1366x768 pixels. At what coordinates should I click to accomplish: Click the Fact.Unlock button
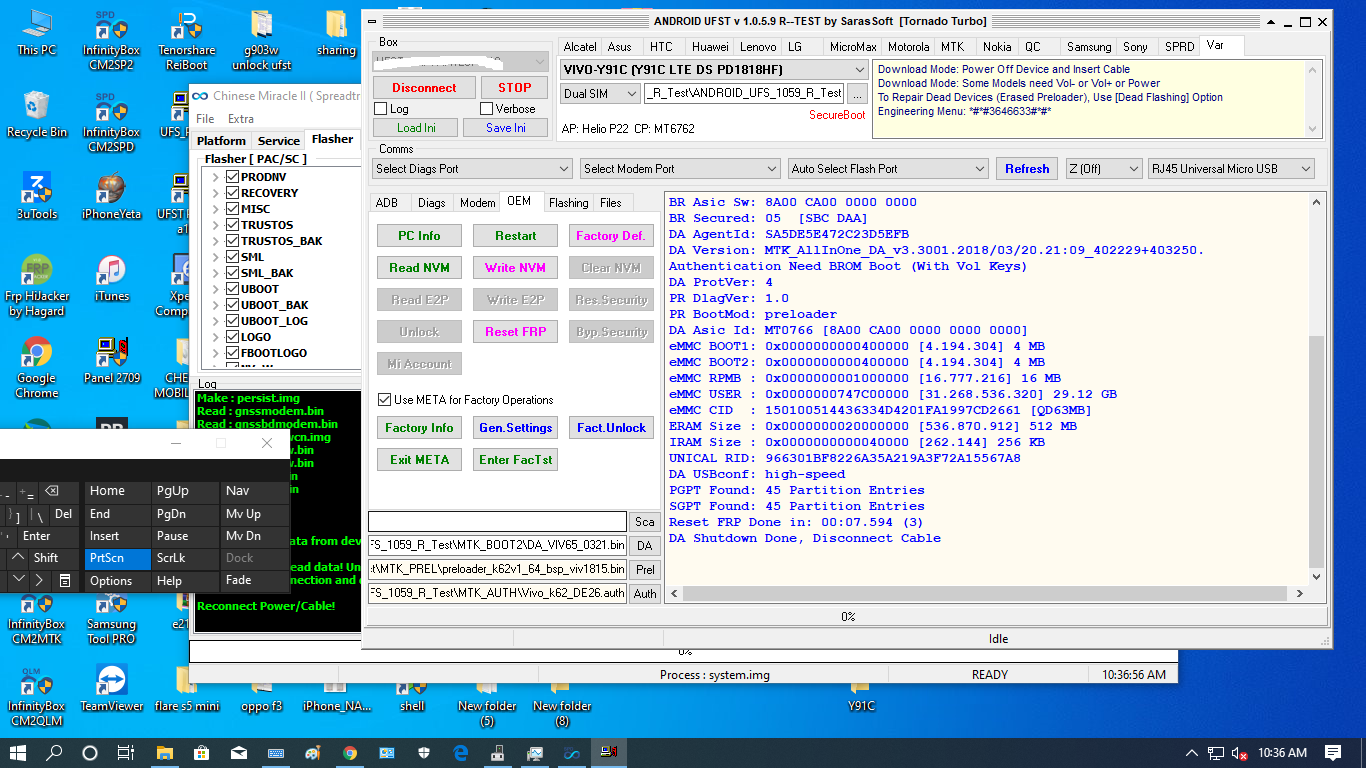(611, 428)
